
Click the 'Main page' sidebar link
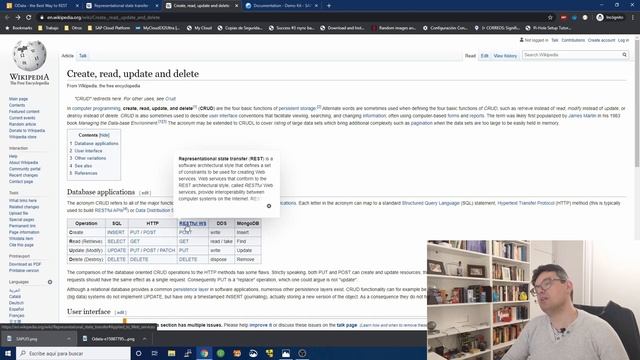(x=18, y=99)
